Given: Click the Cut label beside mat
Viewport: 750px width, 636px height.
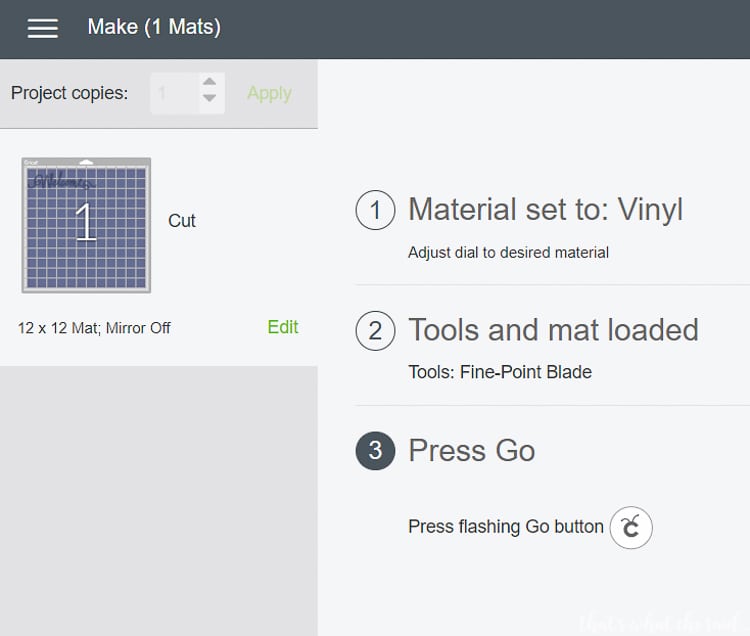Looking at the screenshot, I should tap(182, 220).
